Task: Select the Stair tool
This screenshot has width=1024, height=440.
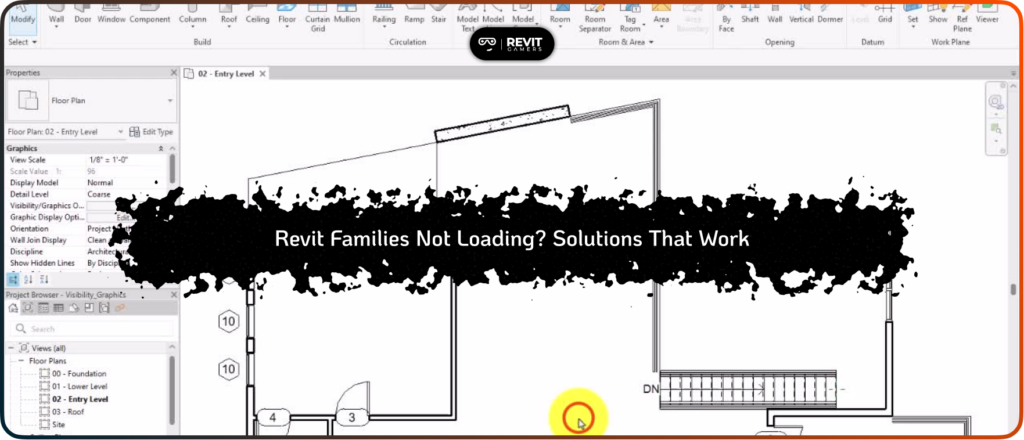Action: 439,14
